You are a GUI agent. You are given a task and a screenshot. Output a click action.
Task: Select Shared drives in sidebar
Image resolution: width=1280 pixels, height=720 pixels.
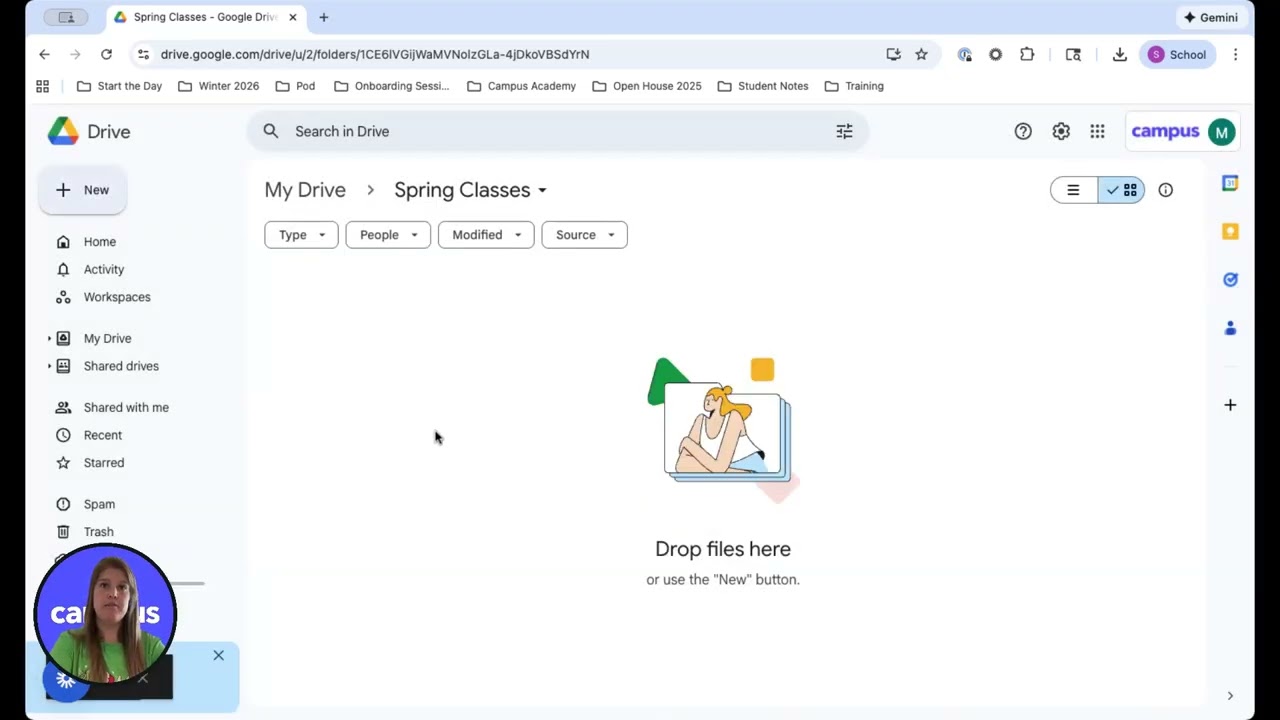pyautogui.click(x=121, y=366)
